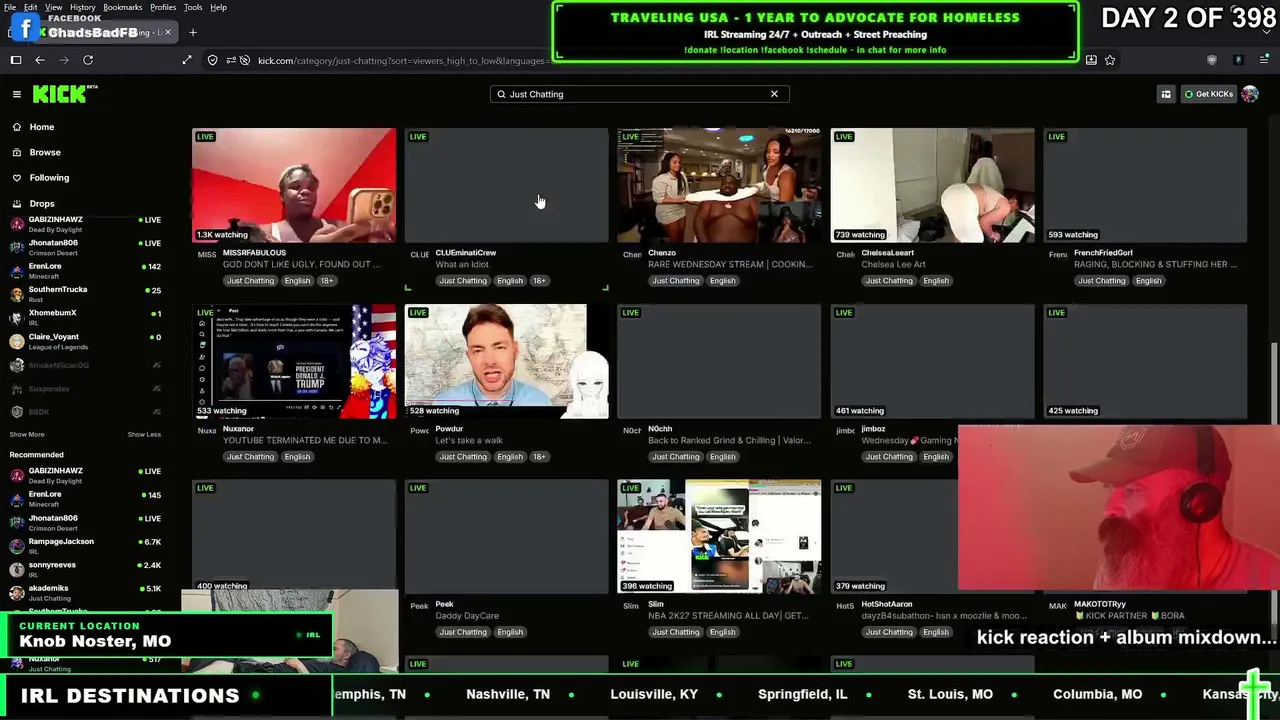This screenshot has height=720, width=1280.
Task: Clear the Just Chatting search field
Action: click(x=774, y=94)
